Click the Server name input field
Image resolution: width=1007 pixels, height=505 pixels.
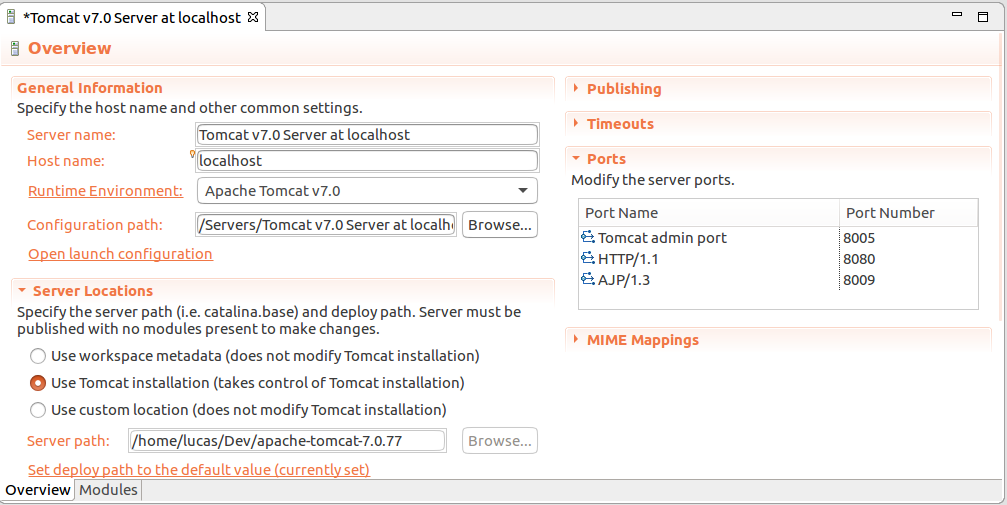pos(367,135)
